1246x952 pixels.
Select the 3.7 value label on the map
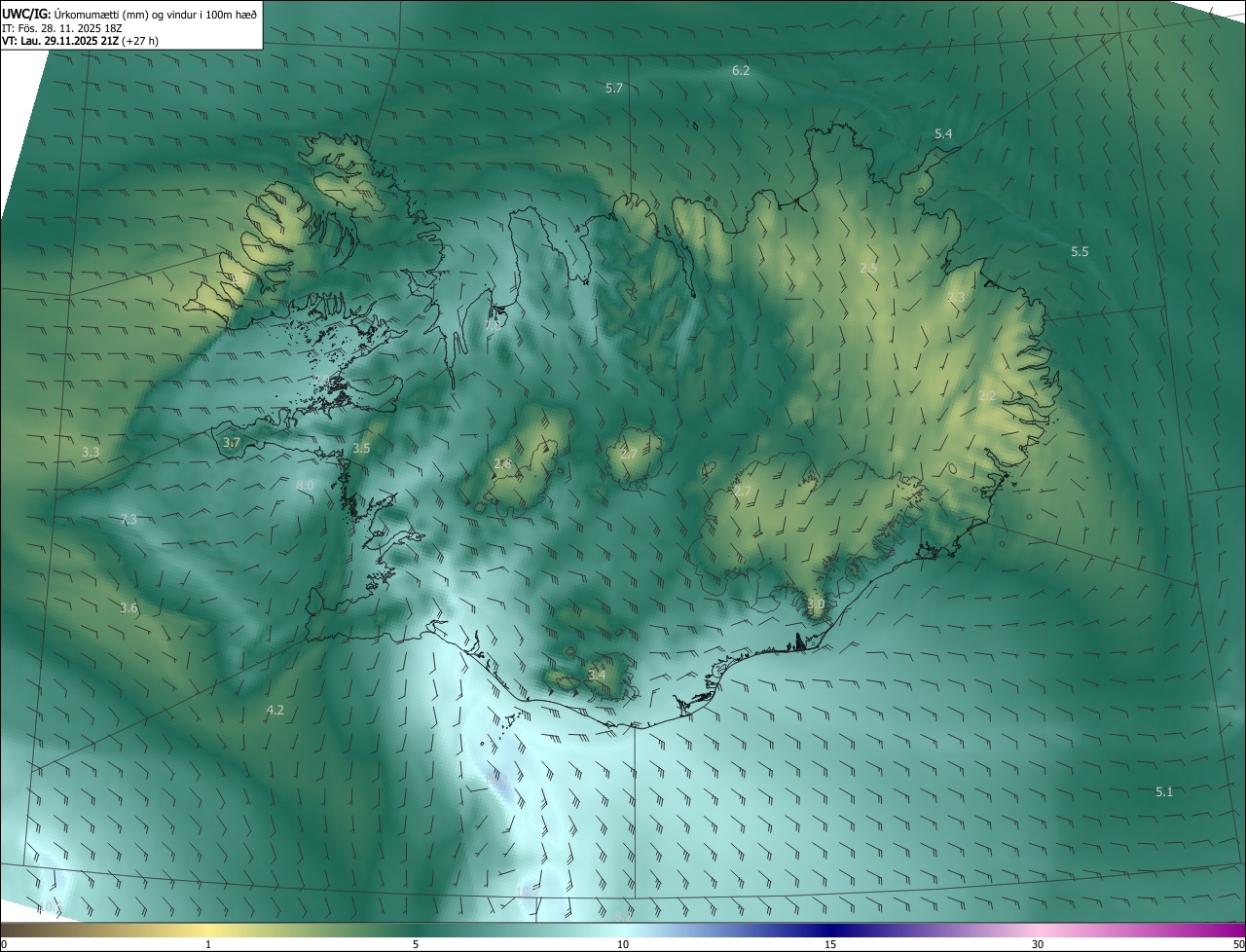click(x=232, y=442)
